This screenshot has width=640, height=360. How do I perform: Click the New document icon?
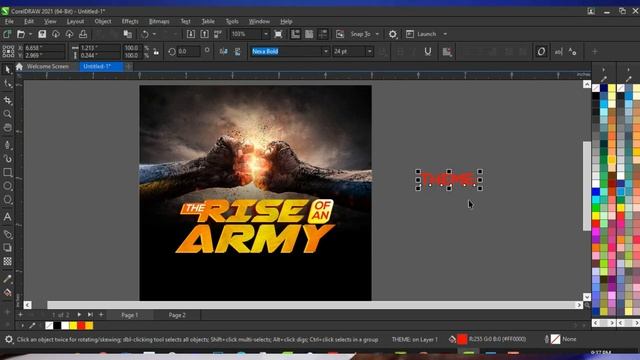pos(7,34)
